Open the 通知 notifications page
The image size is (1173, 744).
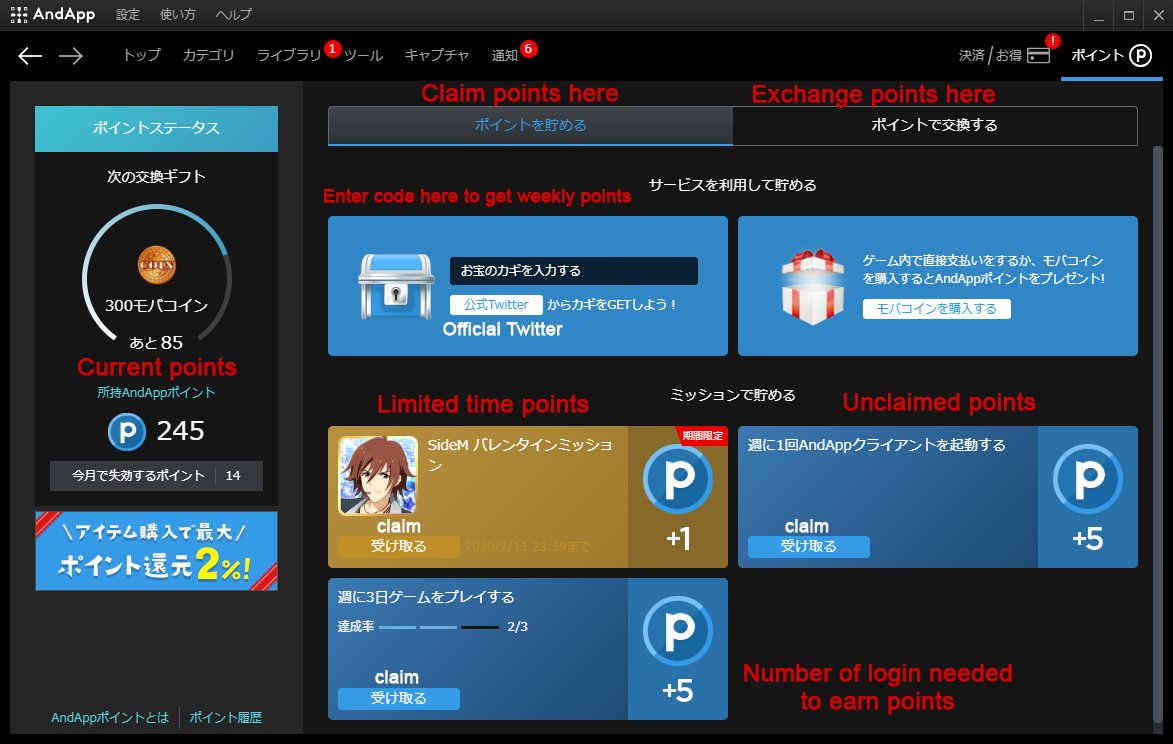pyautogui.click(x=504, y=55)
